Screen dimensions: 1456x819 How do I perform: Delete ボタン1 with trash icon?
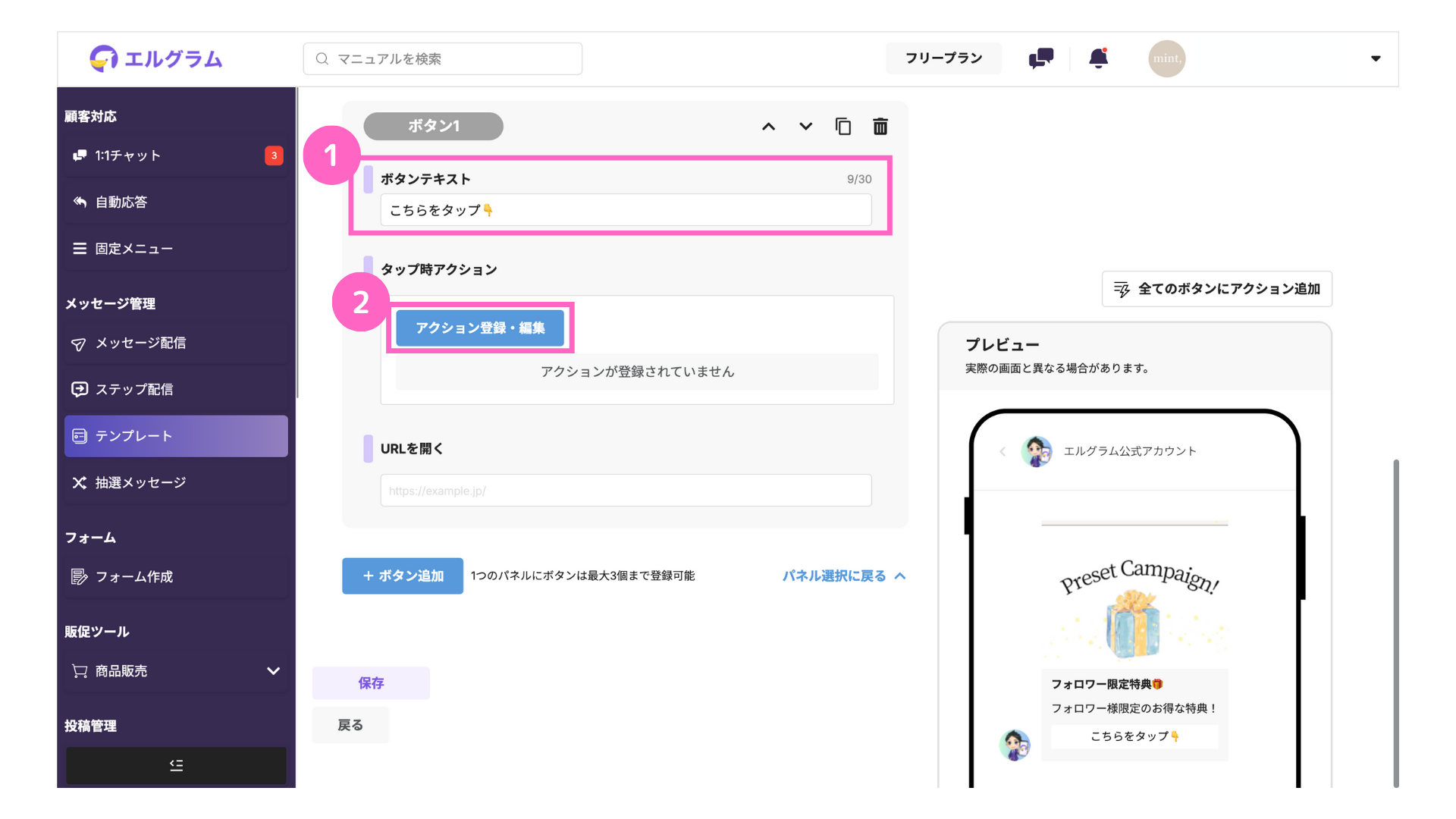point(880,127)
